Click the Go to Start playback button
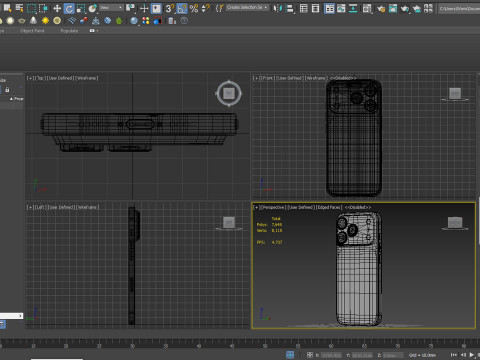Screen dimensions: 480x360 point(454,355)
